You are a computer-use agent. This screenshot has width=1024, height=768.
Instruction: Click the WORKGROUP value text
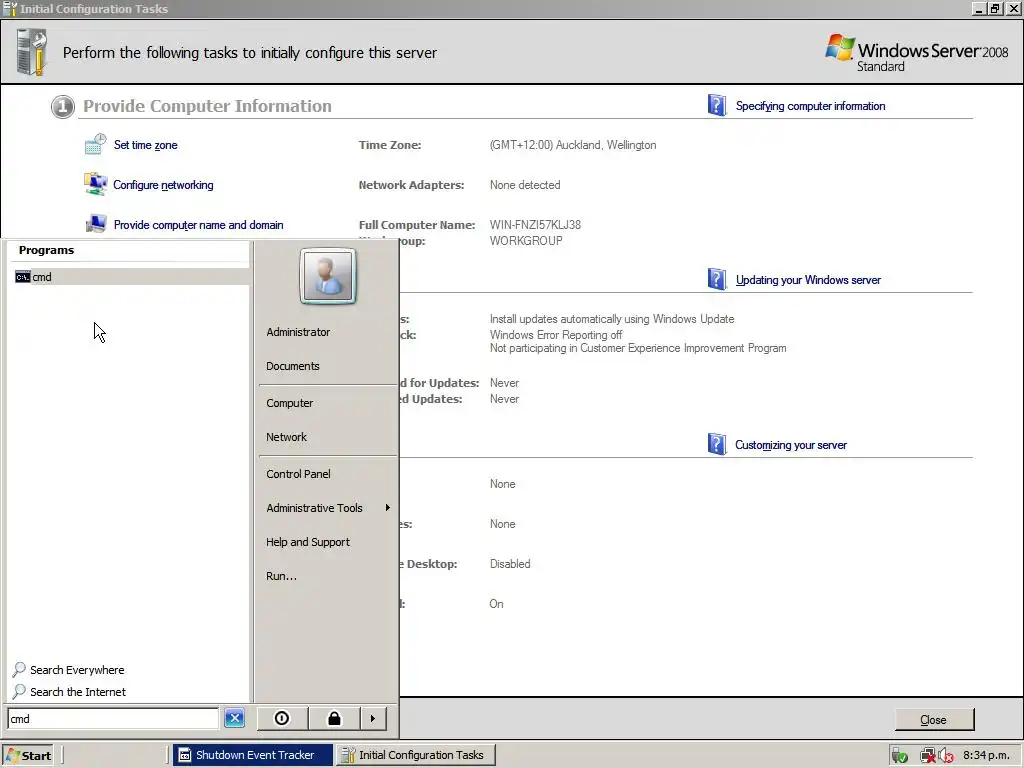526,241
